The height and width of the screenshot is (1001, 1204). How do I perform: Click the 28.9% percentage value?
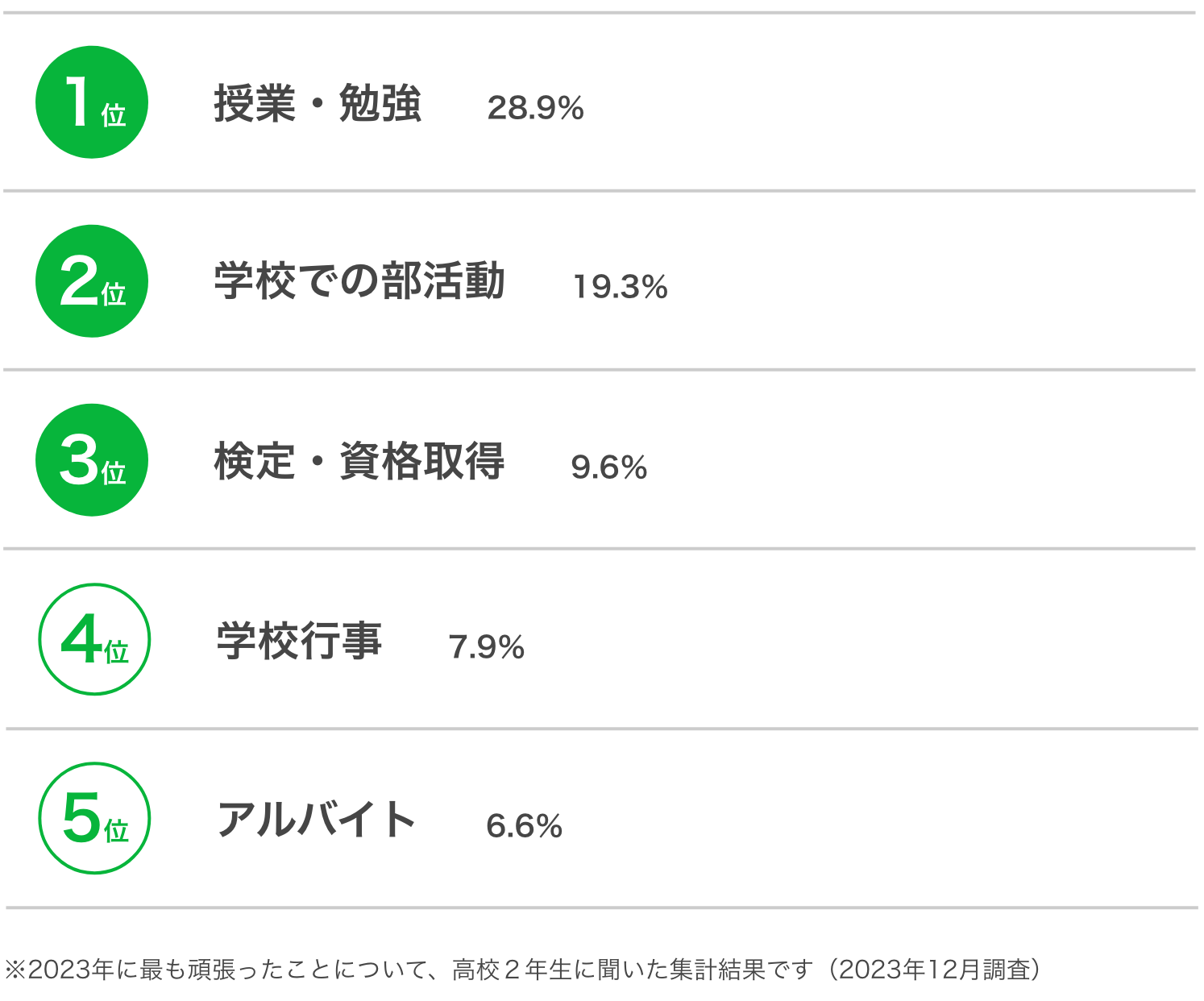(535, 108)
